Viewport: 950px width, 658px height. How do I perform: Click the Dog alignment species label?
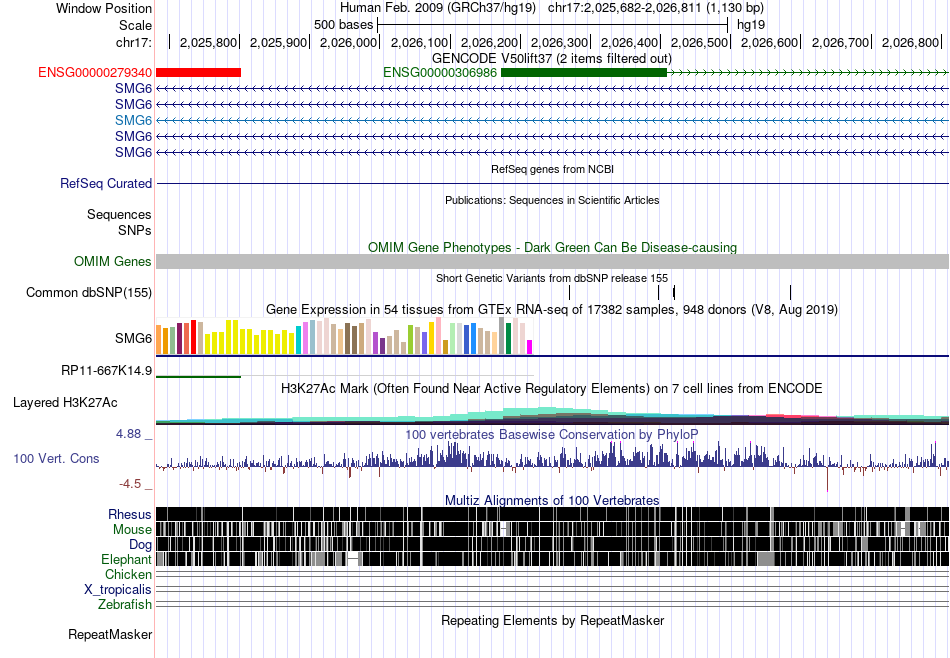point(140,545)
